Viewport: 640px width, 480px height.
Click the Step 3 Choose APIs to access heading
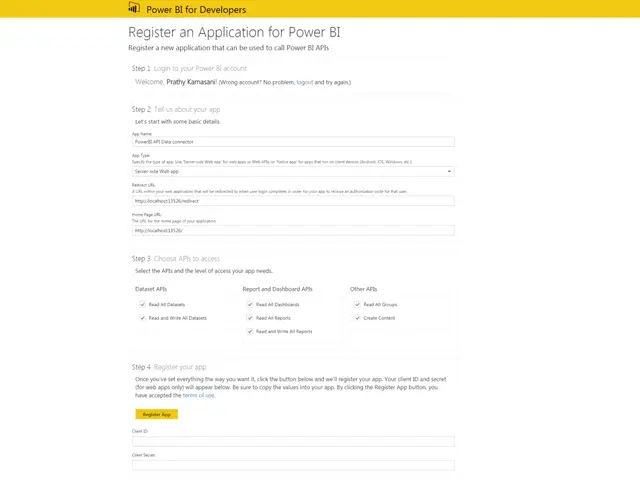coord(176,259)
